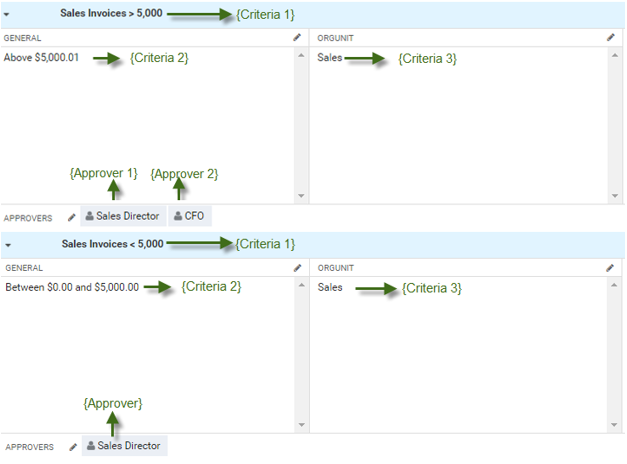Select the CFO approver chip
Screen dimensions: 627x464
point(189,216)
